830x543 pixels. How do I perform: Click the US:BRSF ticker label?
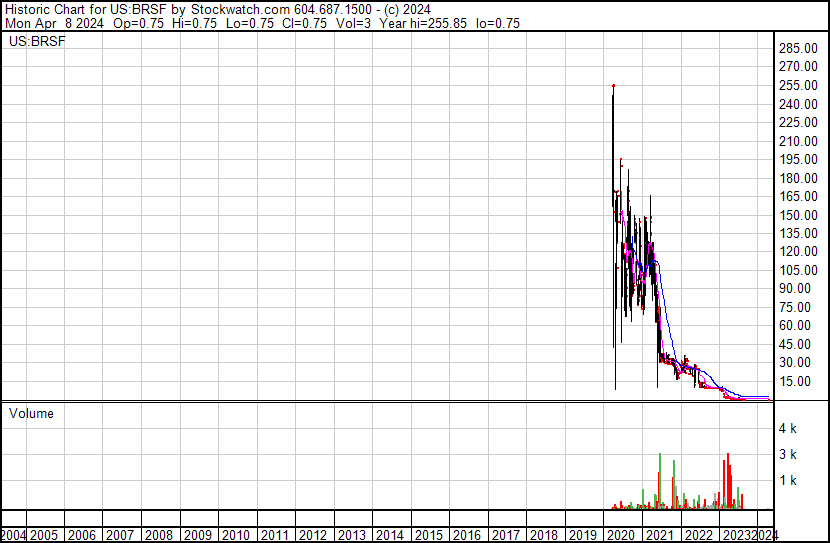click(x=37, y=41)
